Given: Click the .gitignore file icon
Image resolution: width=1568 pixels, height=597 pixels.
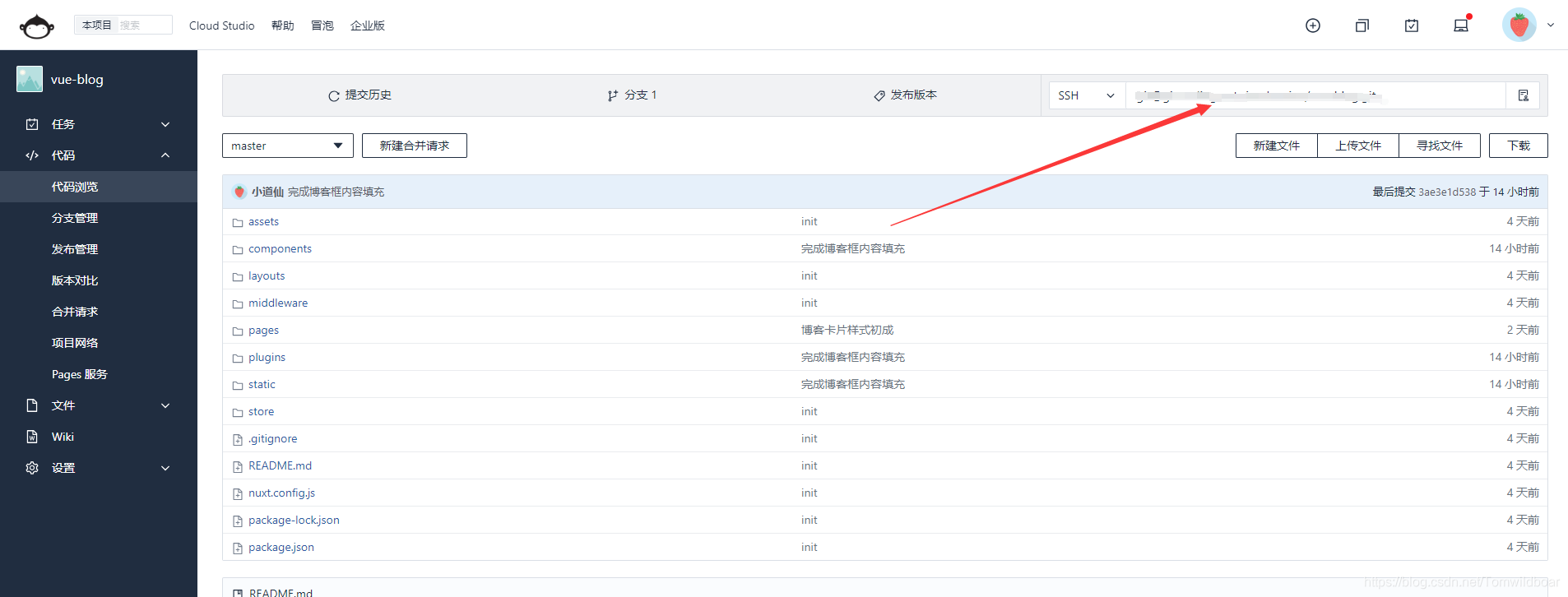Looking at the screenshot, I should click(x=238, y=439).
